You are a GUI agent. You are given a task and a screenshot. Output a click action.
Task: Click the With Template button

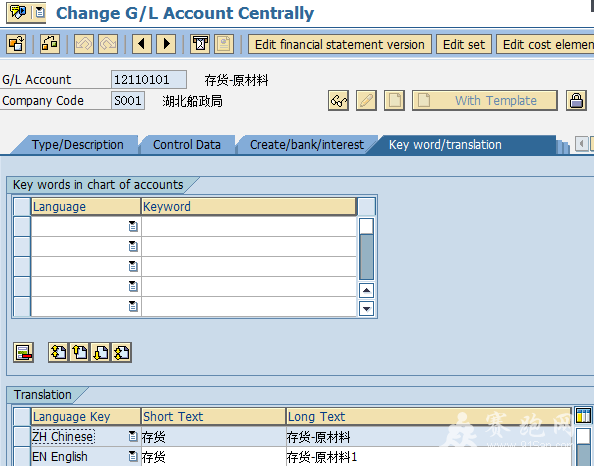point(485,100)
